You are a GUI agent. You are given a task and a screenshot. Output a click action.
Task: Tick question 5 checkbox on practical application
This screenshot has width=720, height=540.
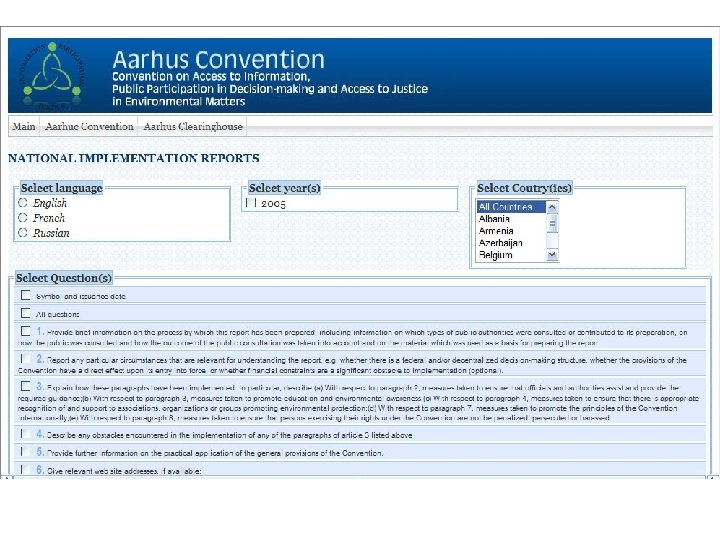click(x=26, y=451)
